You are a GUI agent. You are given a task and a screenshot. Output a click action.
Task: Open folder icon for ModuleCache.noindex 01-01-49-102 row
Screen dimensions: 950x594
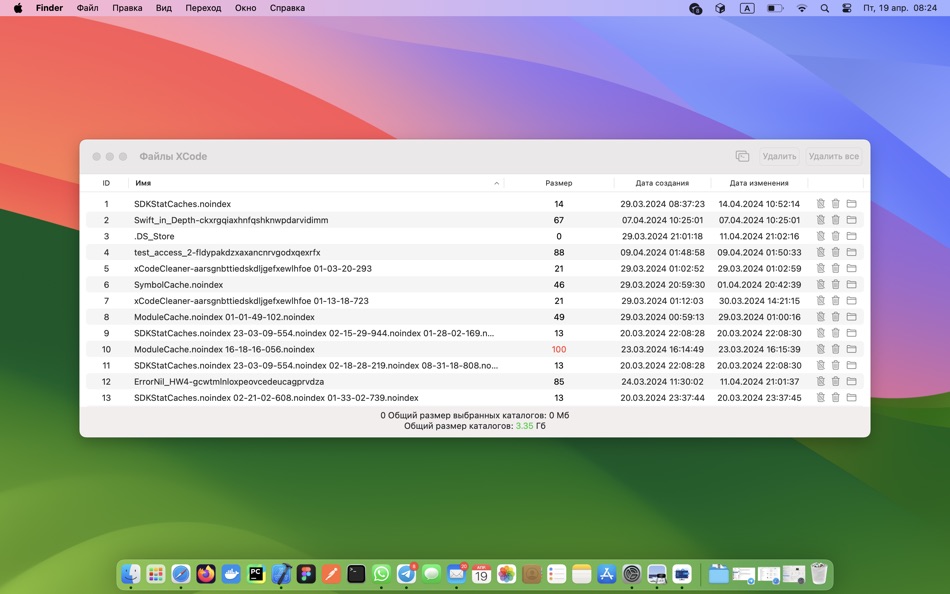click(851, 317)
